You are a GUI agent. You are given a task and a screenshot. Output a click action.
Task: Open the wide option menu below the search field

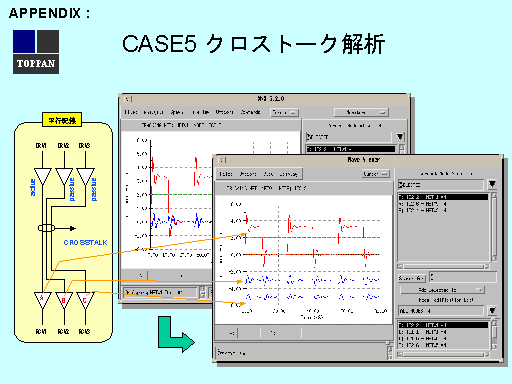(x=442, y=290)
